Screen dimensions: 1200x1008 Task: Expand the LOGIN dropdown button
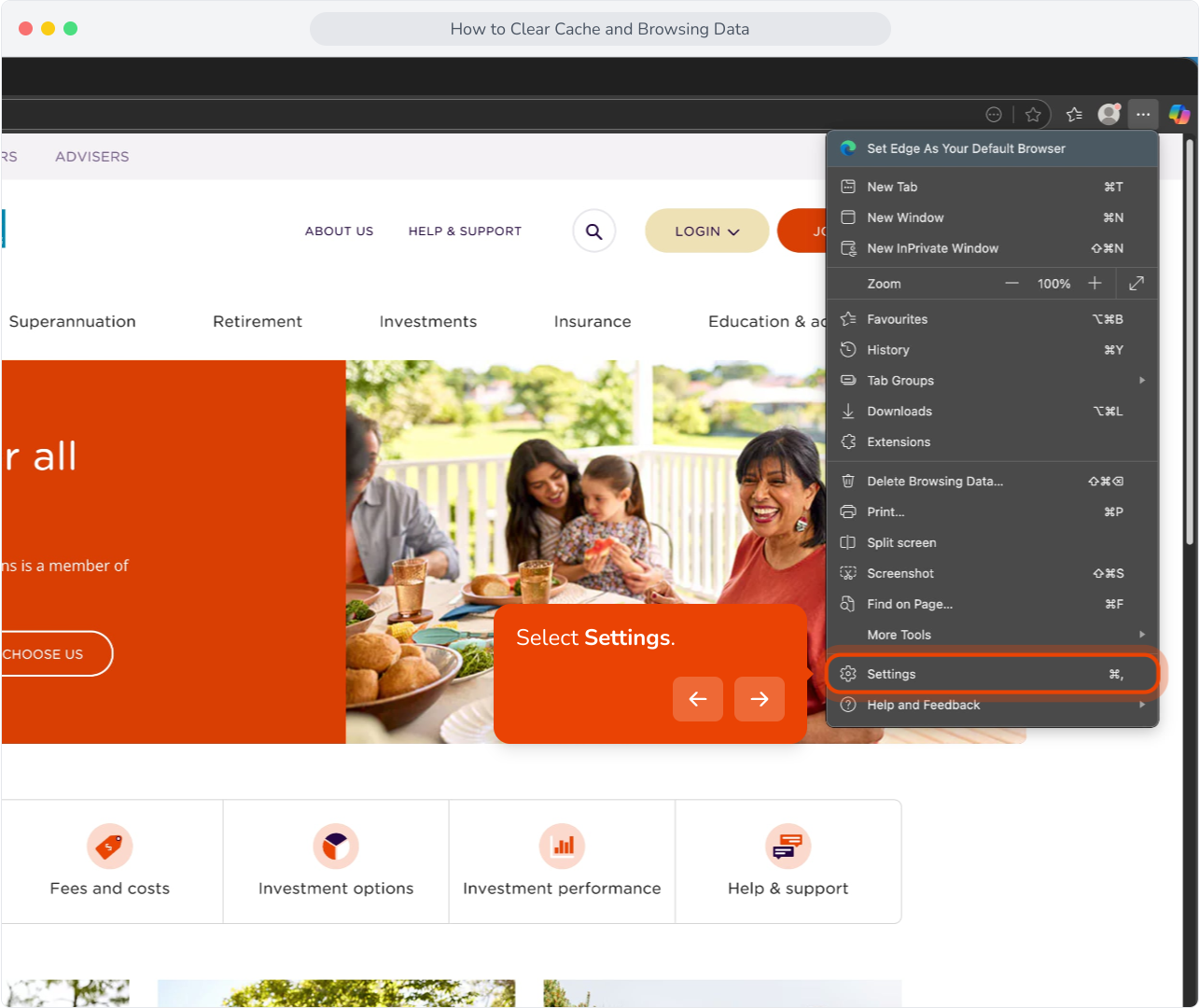[x=707, y=231]
